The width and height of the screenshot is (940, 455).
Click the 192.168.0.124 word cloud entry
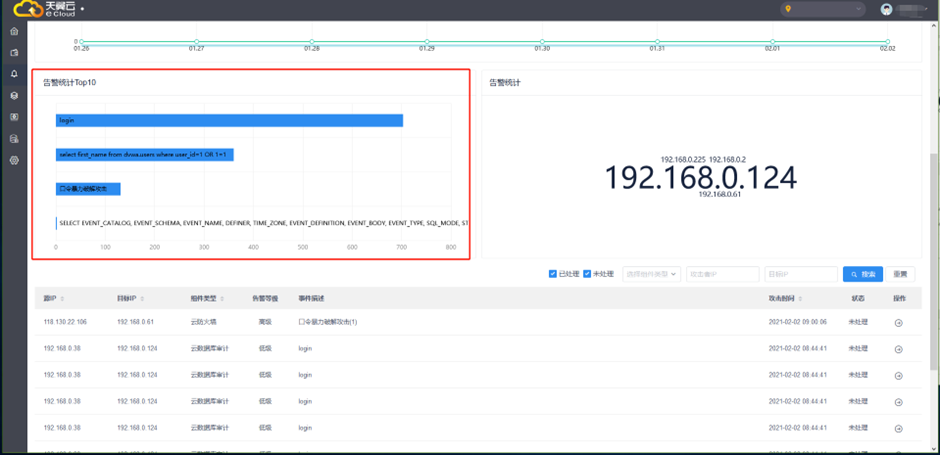click(x=700, y=178)
